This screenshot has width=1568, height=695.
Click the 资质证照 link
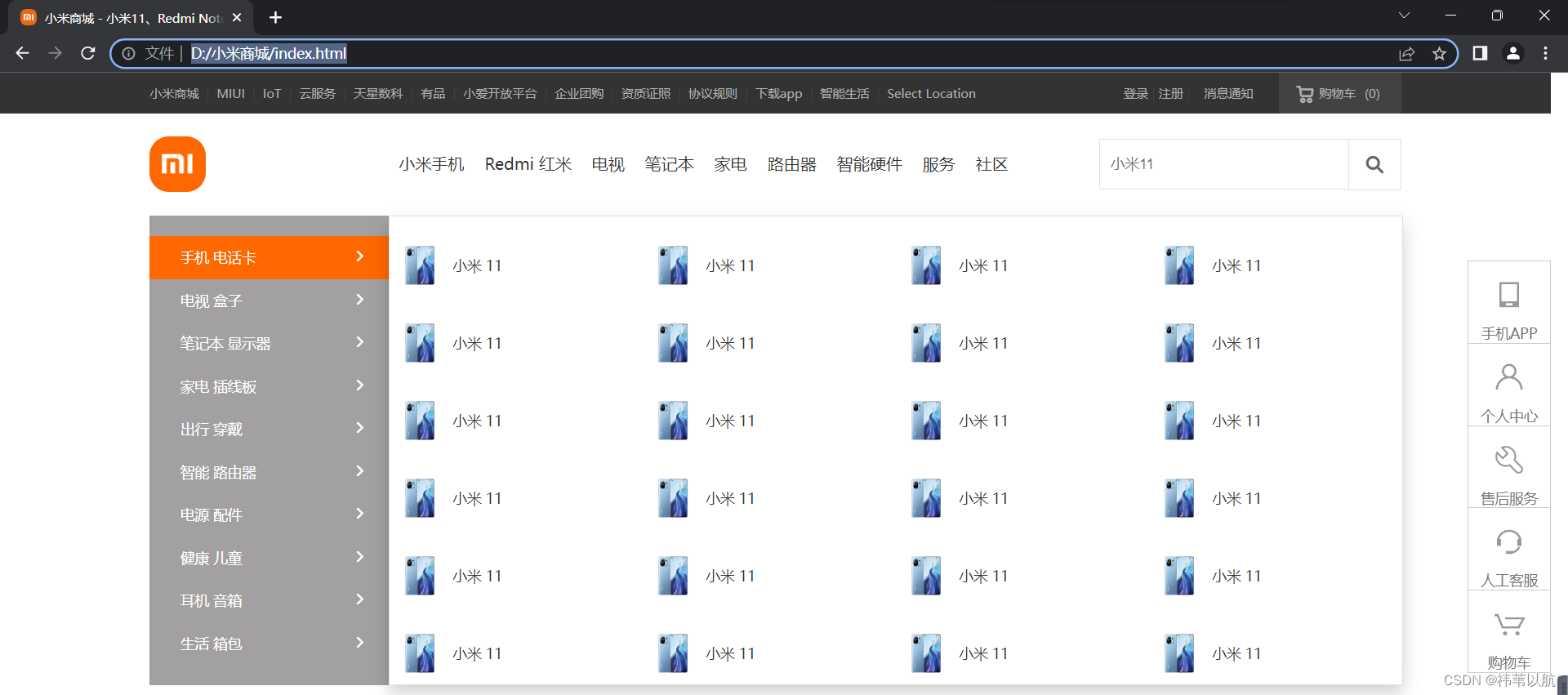(646, 94)
